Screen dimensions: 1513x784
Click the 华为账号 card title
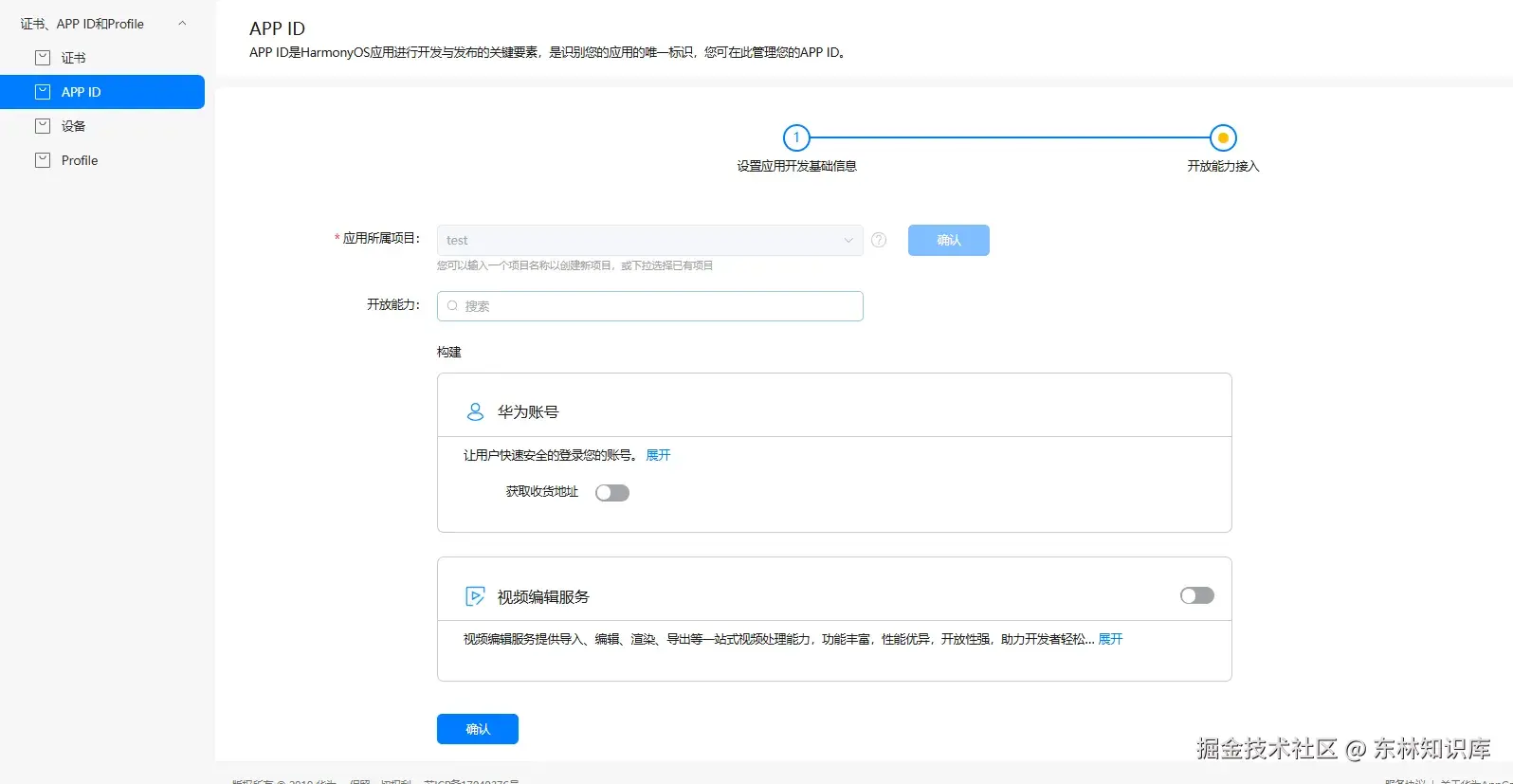pyautogui.click(x=528, y=412)
